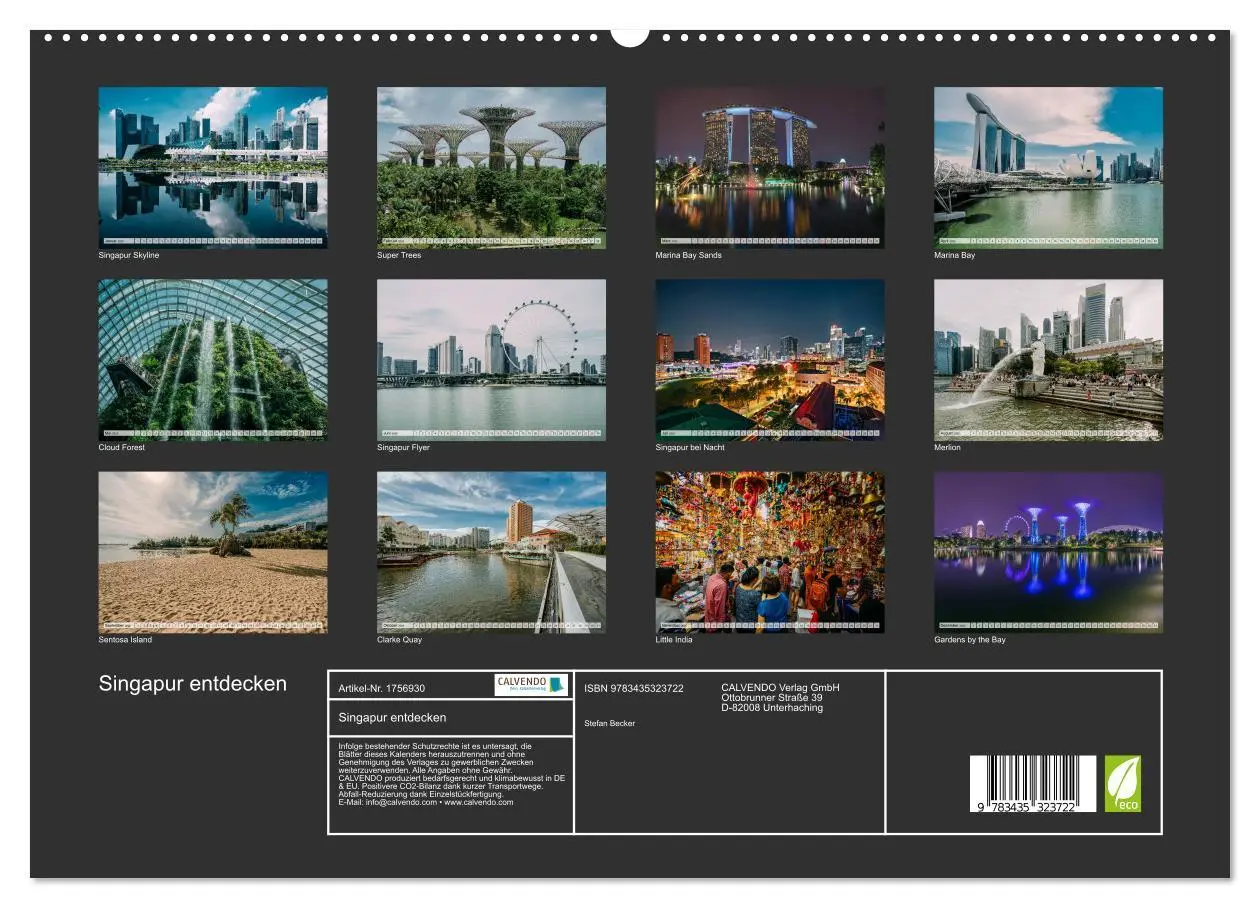Click 'Singapur entdecken' in the info box
Screen dimensions: 1260x908
(x=392, y=718)
